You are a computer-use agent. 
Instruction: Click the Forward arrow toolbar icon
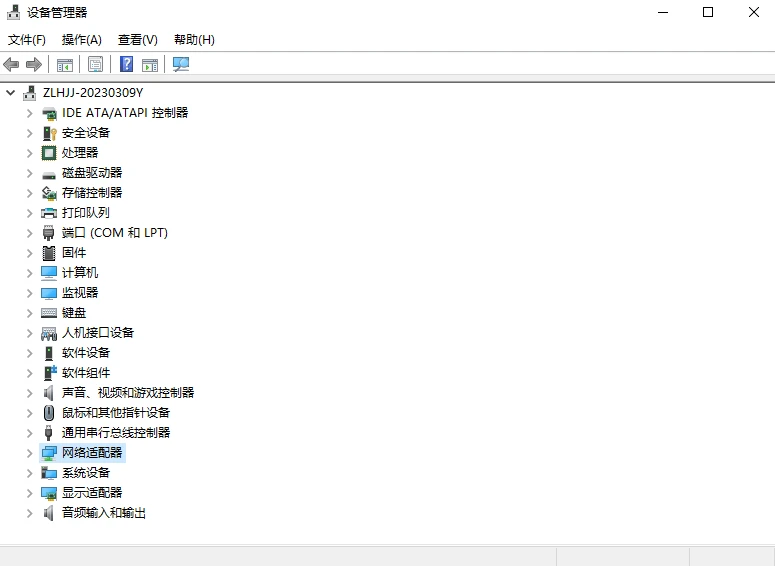(x=34, y=64)
